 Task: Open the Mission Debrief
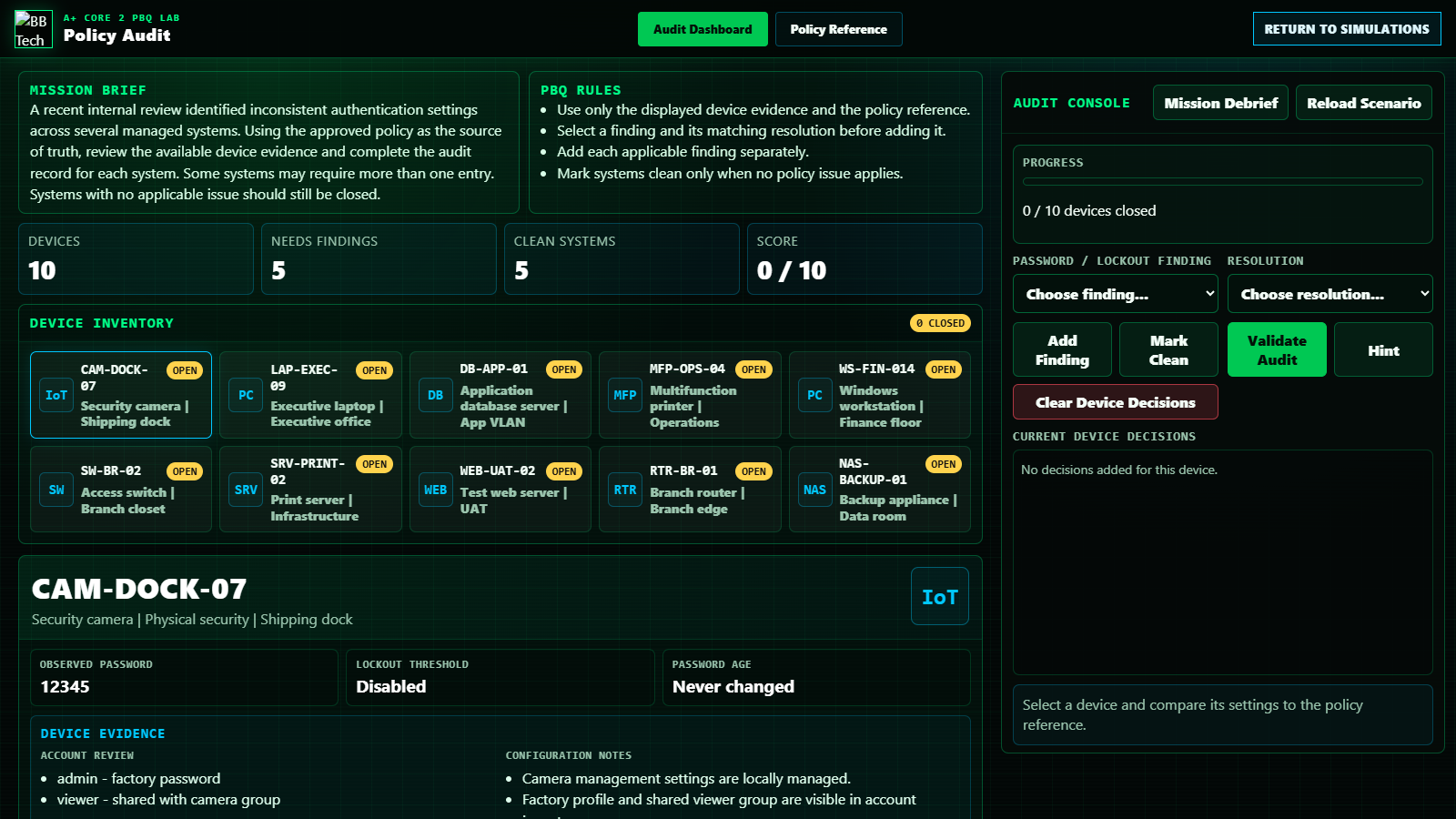(1220, 103)
